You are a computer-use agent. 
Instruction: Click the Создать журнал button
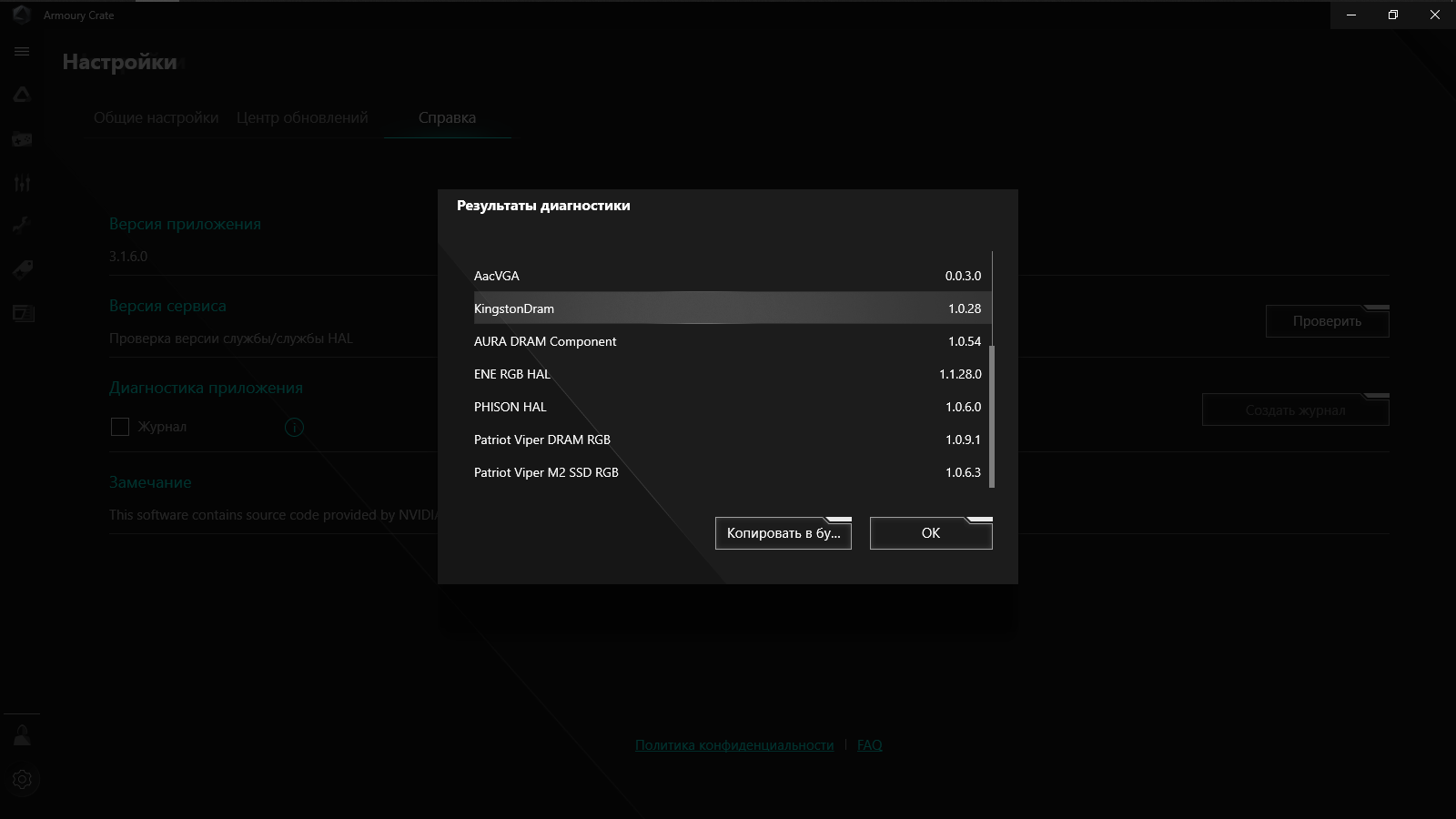(1296, 410)
